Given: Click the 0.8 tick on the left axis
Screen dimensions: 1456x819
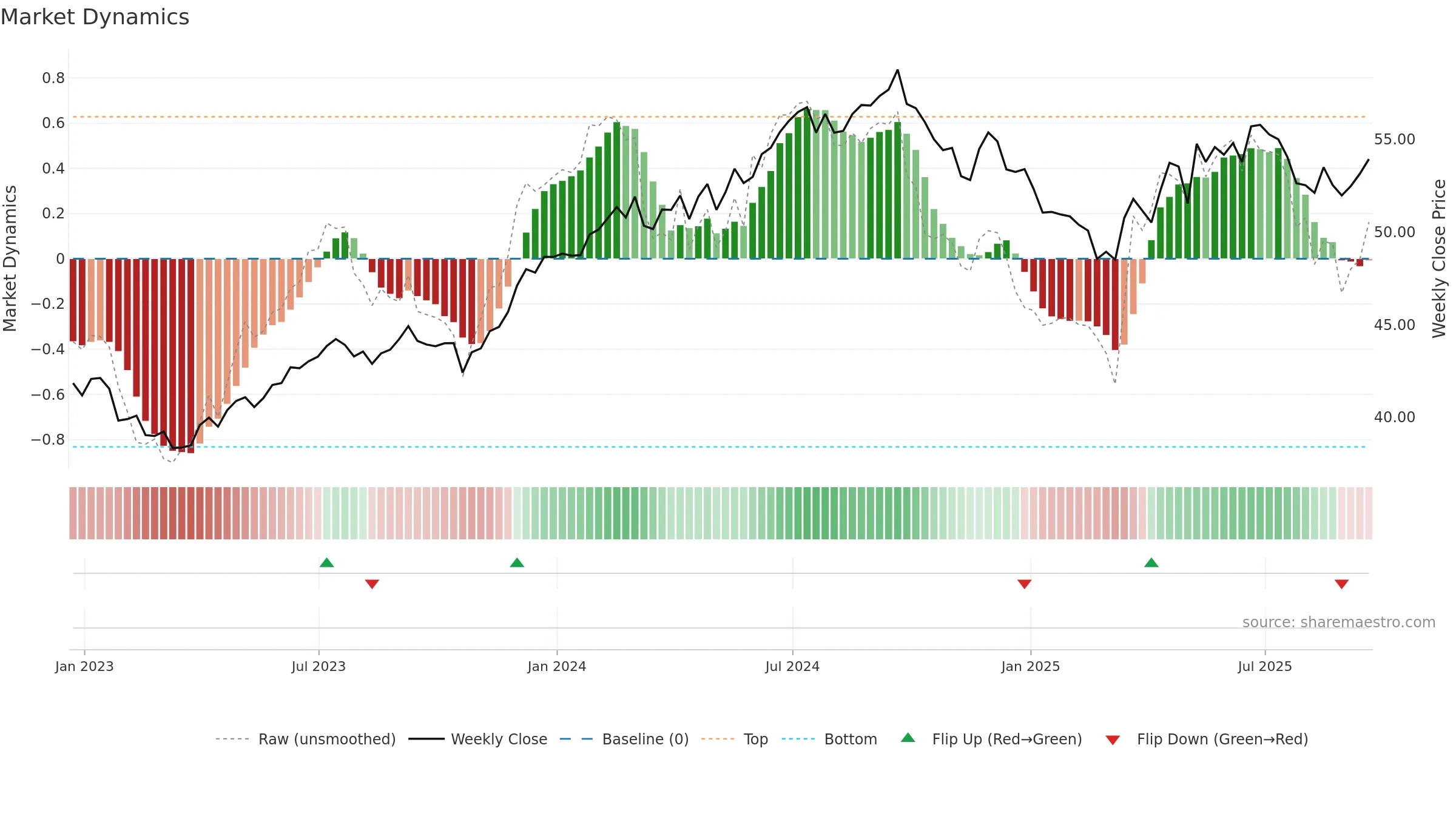Looking at the screenshot, I should 53,78.
